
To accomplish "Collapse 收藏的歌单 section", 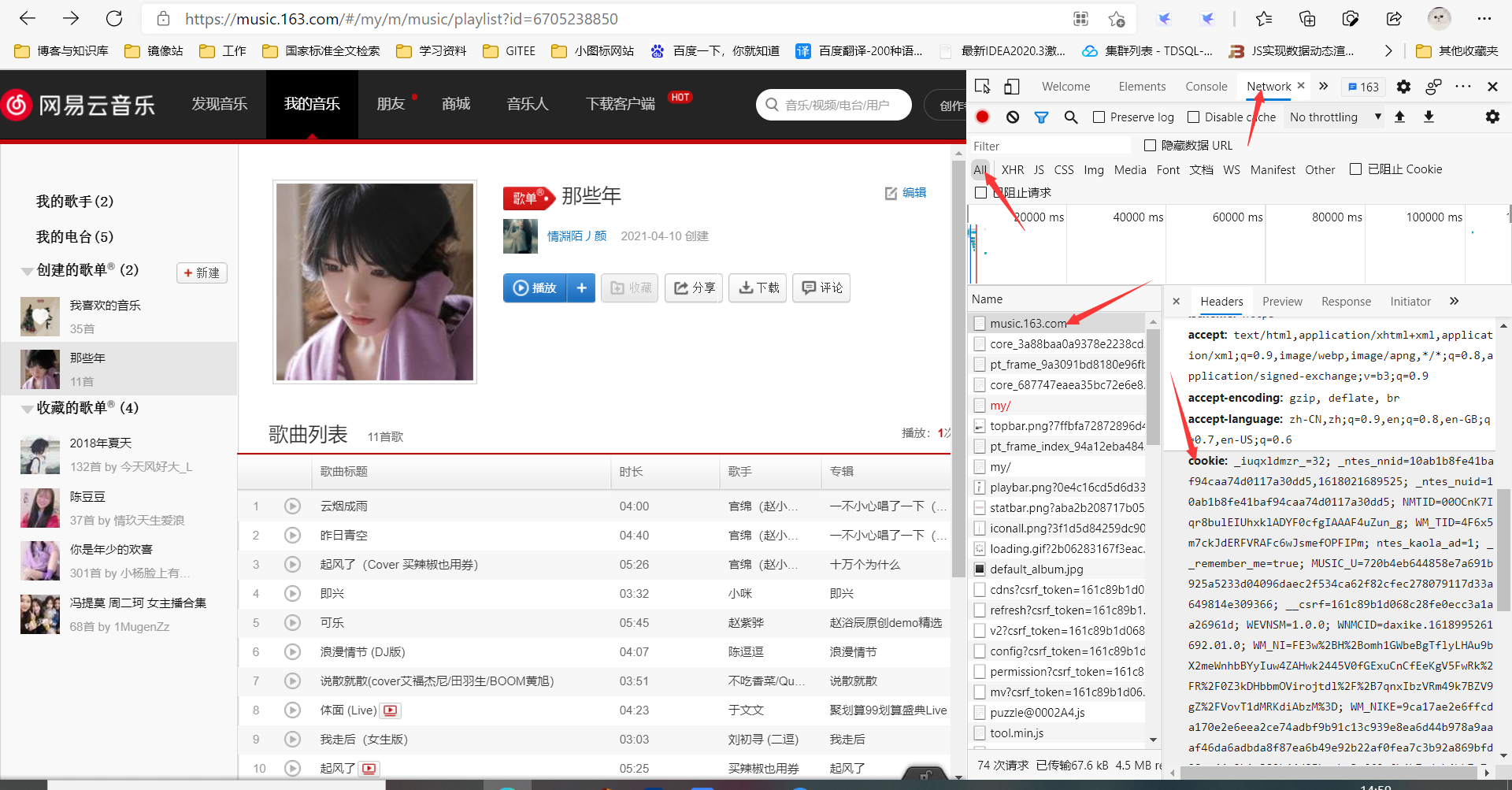I will (27, 409).
